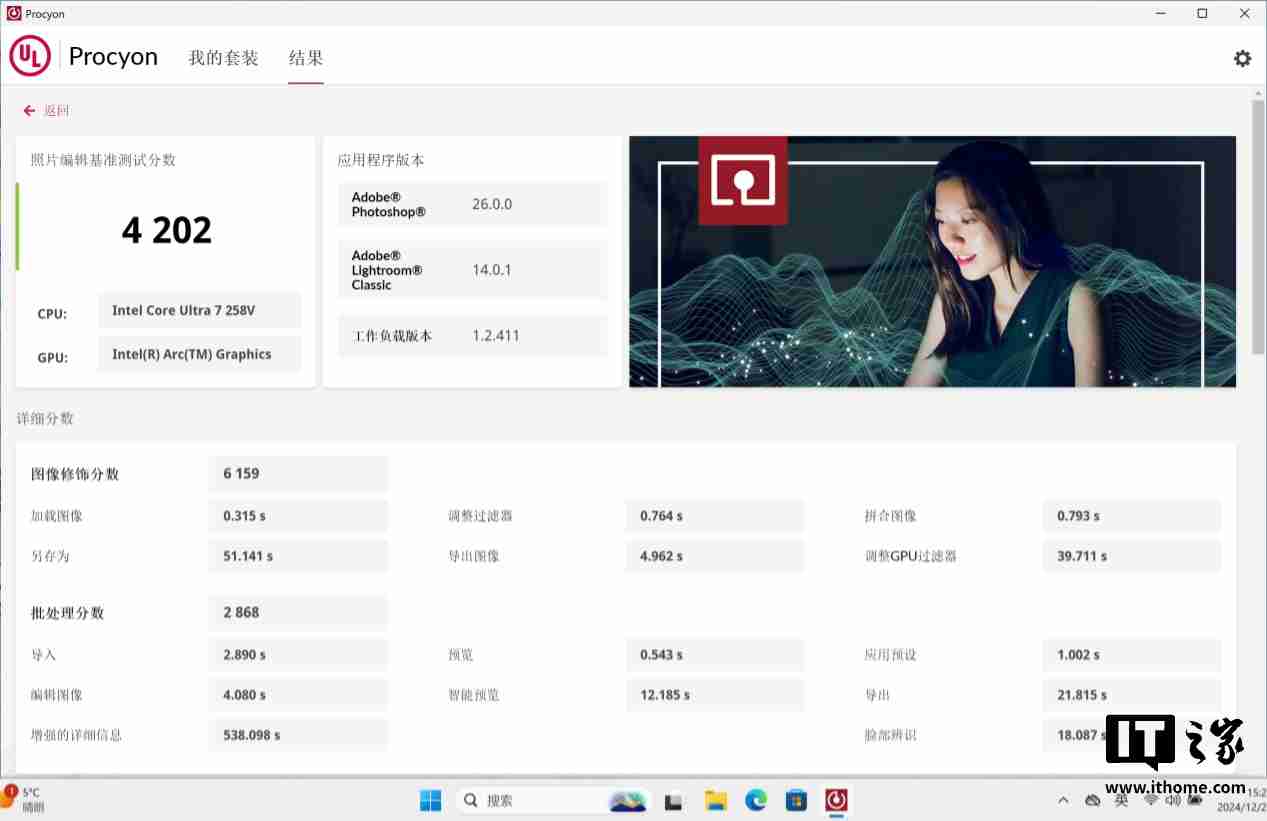Click the Intel Core Ultra 7 258V CPU field
The width and height of the screenshot is (1267, 821).
click(199, 310)
